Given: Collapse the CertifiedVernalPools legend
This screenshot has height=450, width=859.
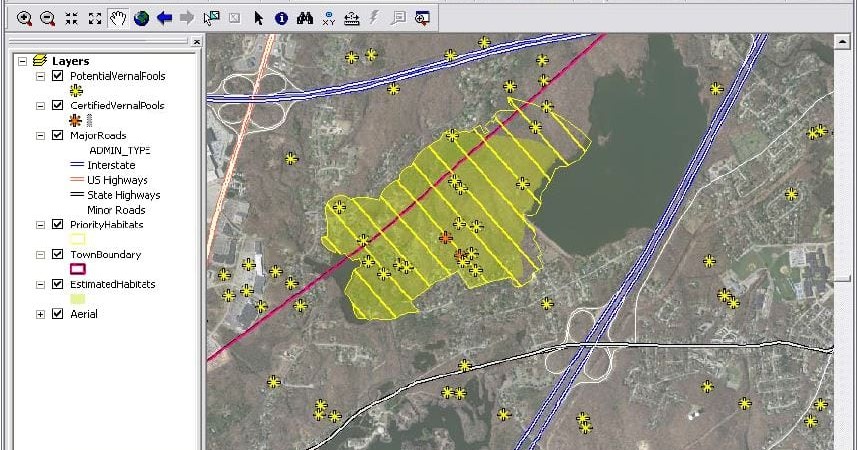Looking at the screenshot, I should 40,106.
